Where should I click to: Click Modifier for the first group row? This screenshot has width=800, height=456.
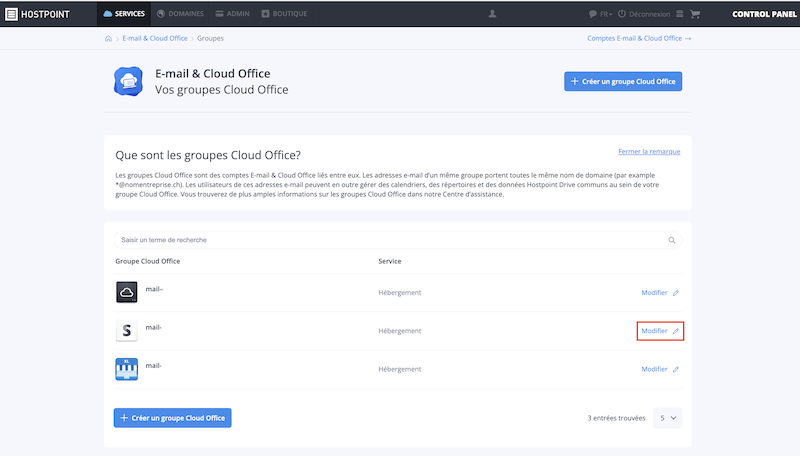[x=654, y=293]
